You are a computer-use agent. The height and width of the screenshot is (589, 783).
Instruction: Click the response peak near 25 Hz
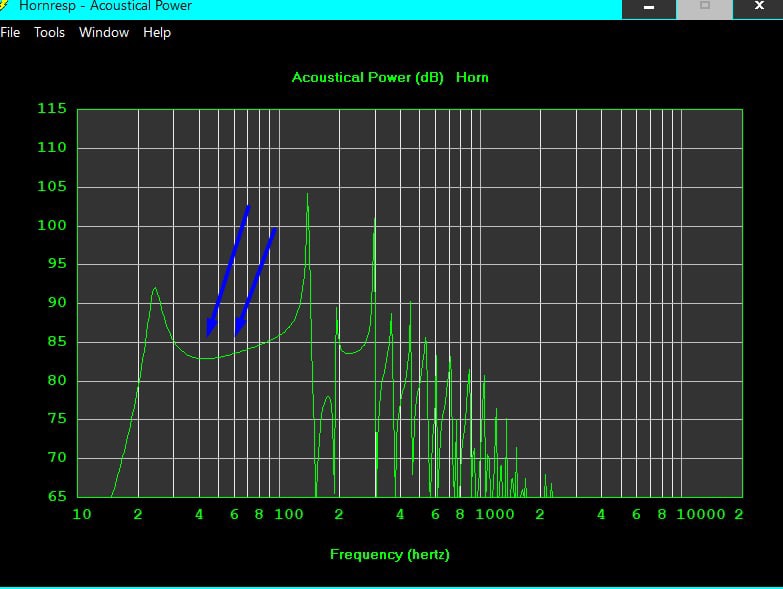(x=155, y=288)
